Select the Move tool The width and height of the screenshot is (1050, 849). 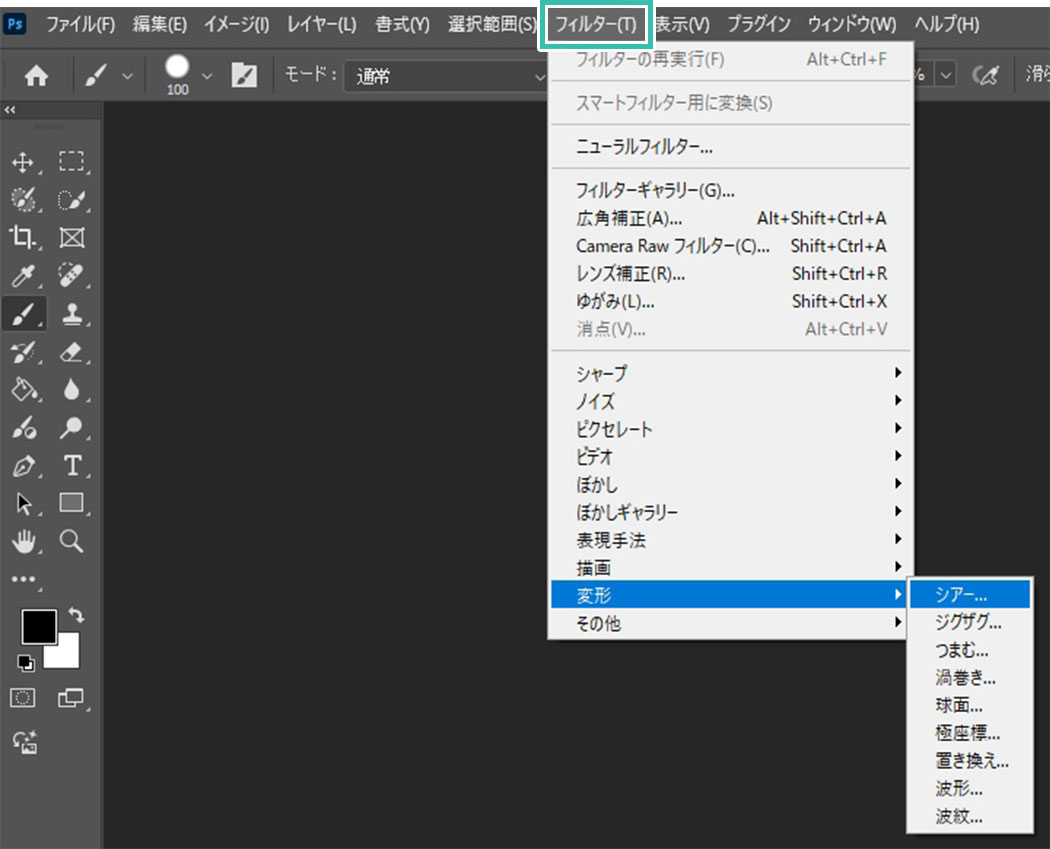click(x=23, y=162)
